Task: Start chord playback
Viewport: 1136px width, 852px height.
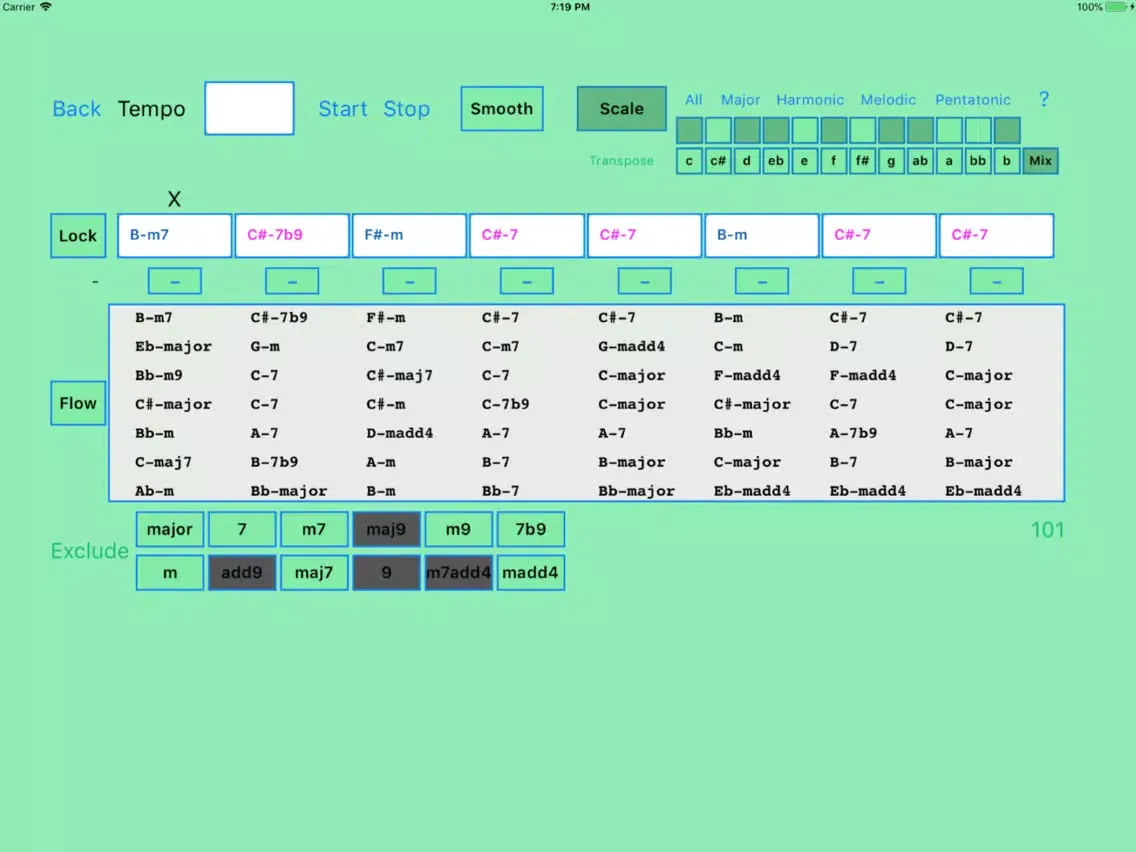Action: coord(343,109)
